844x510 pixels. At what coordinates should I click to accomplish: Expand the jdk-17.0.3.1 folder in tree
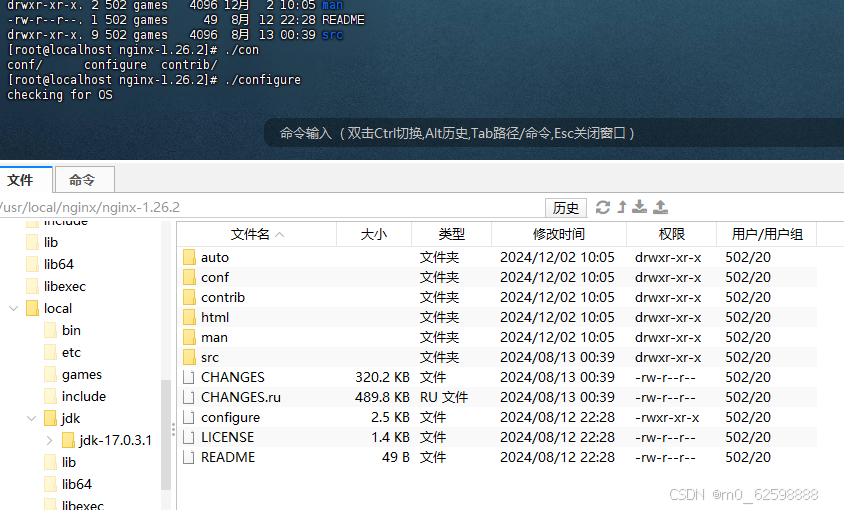pyautogui.click(x=50, y=440)
